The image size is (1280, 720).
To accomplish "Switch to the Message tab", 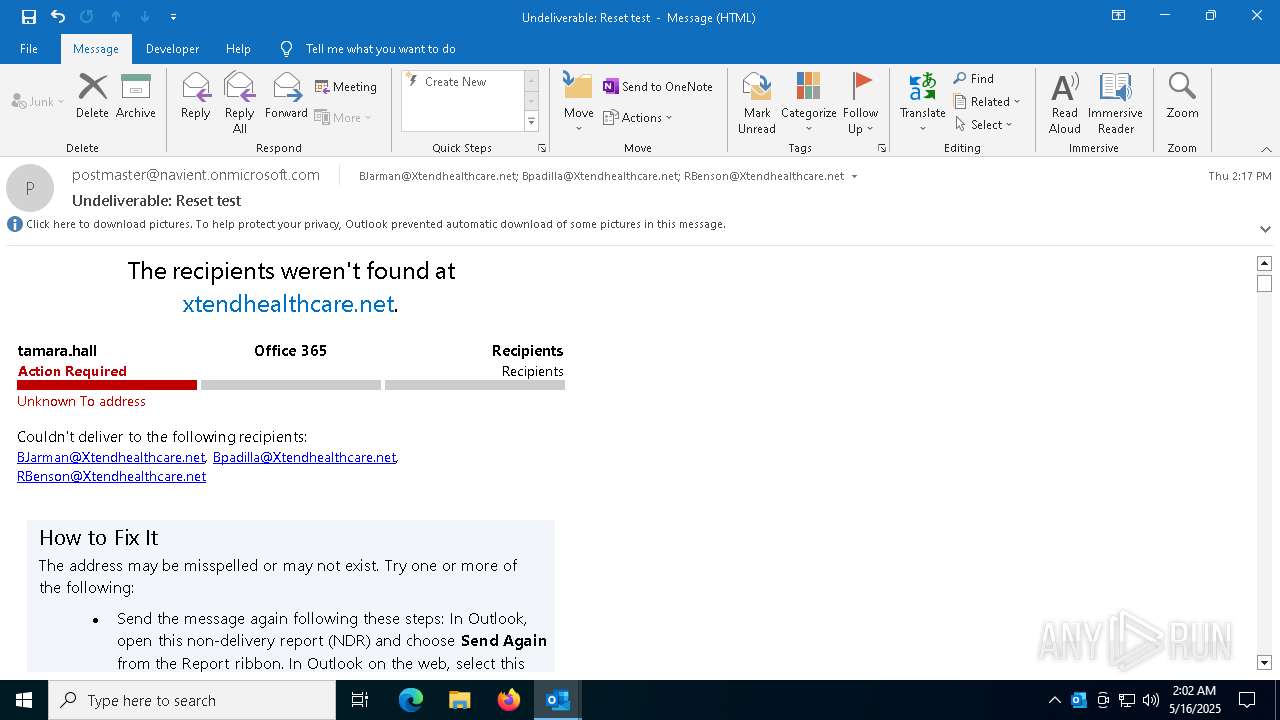I will [96, 49].
